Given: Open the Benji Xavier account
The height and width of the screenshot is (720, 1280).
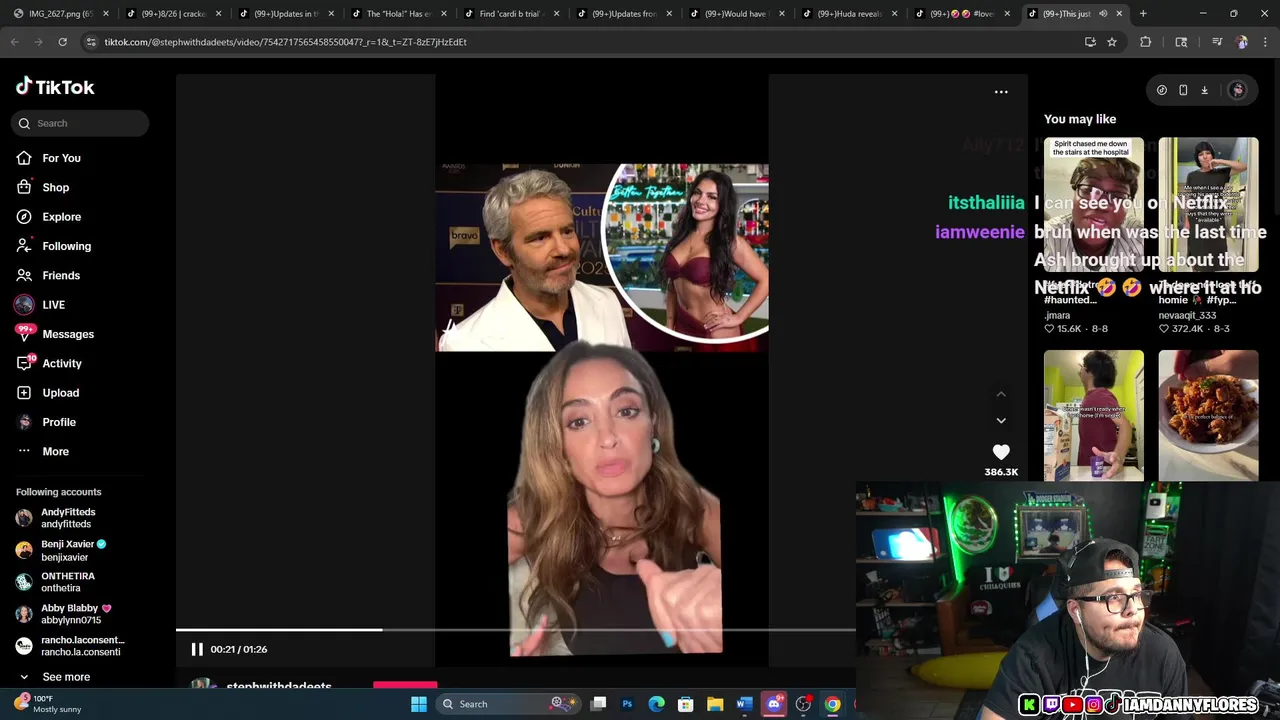Looking at the screenshot, I should [x=61, y=550].
